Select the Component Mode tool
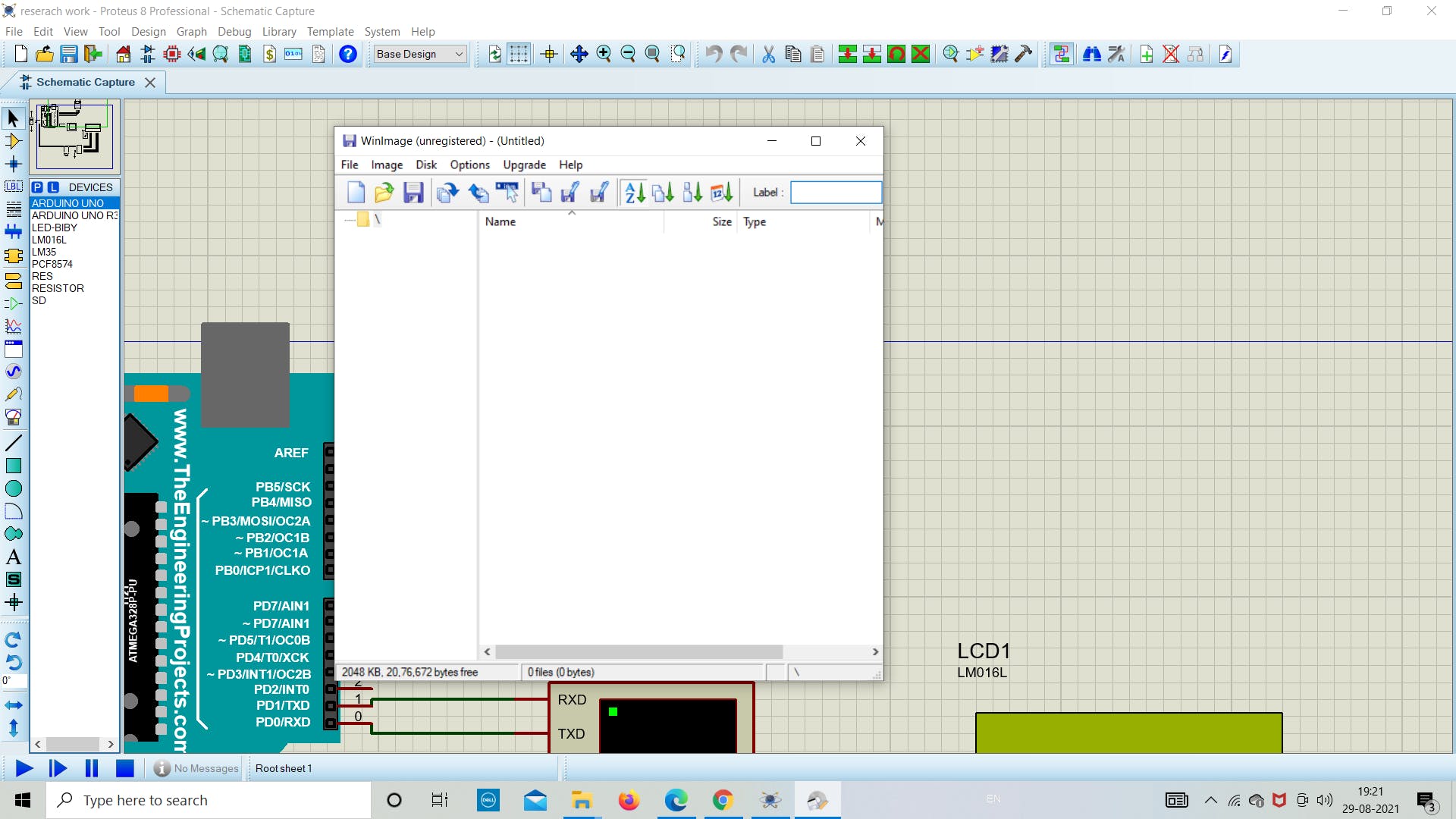The height and width of the screenshot is (819, 1456). pos(13,141)
